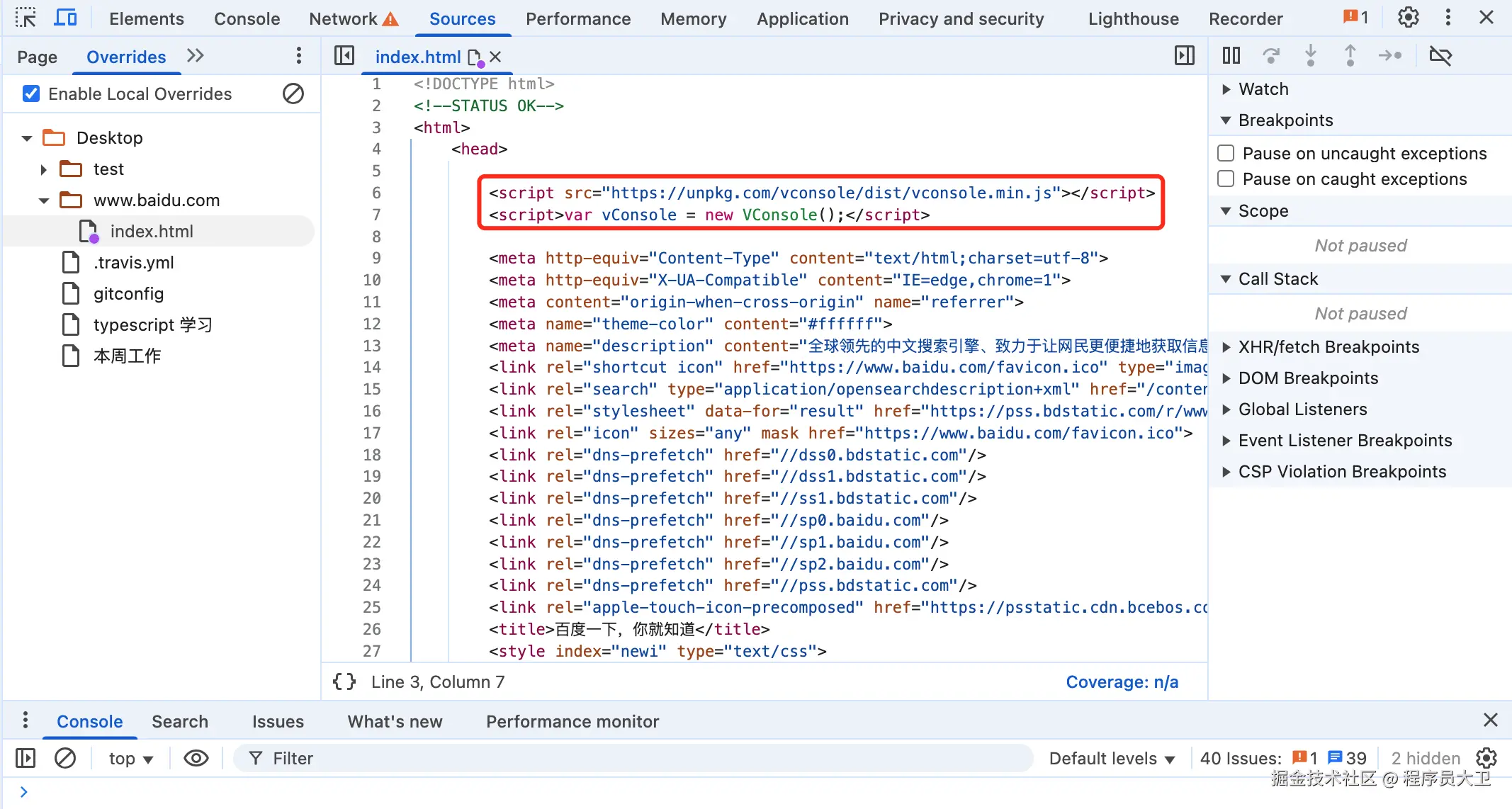This screenshot has width=1512, height=809.
Task: Hide the navigator sidebar icon
Action: 344,56
